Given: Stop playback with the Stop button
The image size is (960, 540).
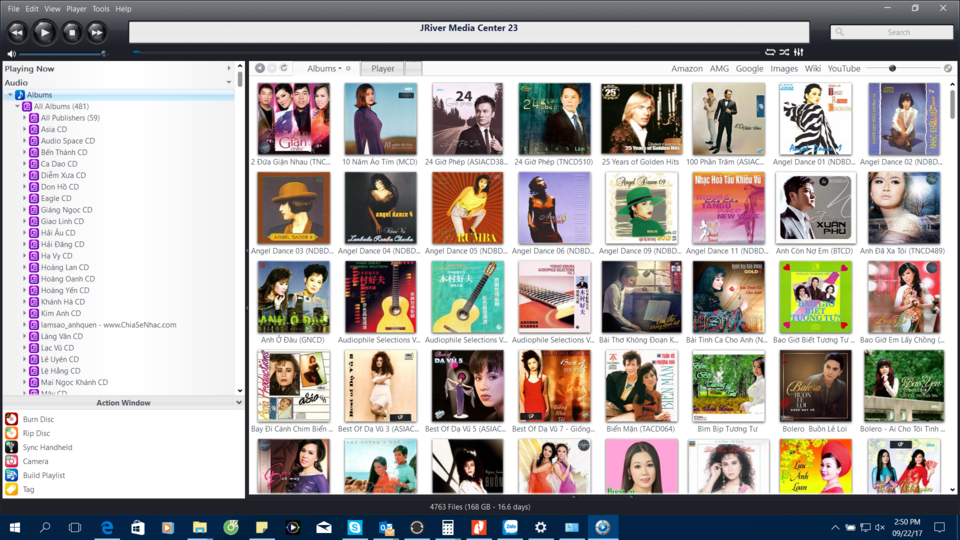Looking at the screenshot, I should (72, 32).
